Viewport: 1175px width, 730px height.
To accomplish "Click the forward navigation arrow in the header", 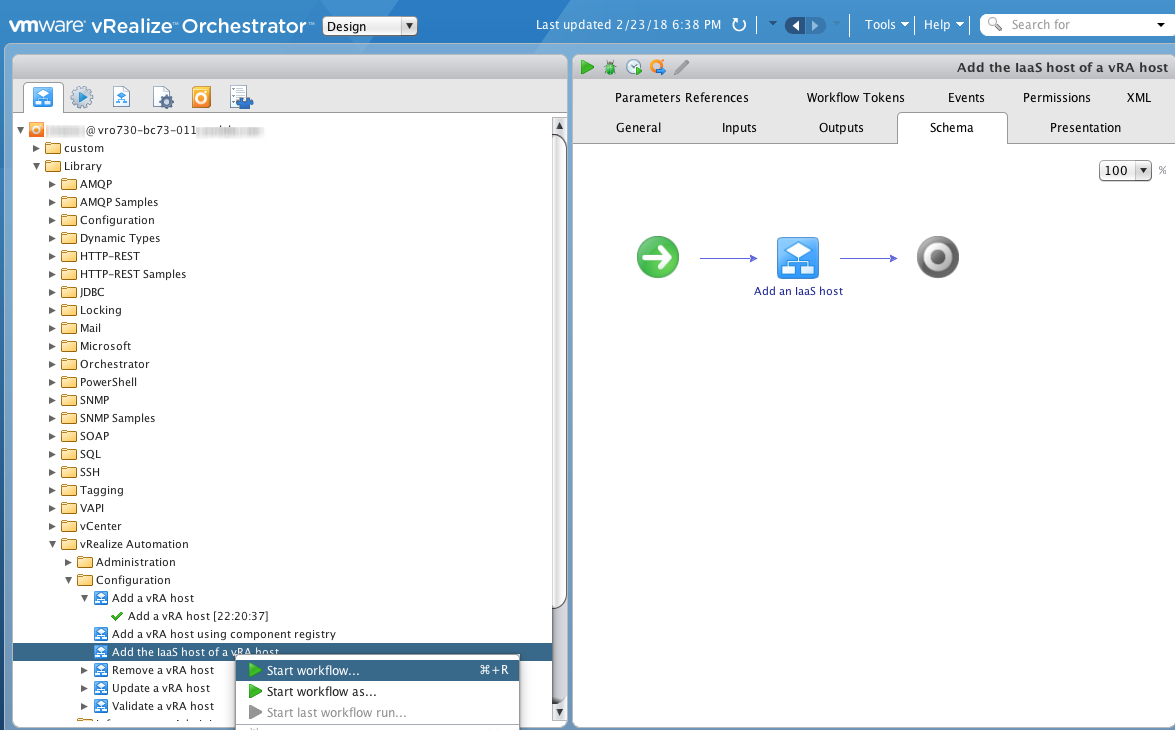I will click(x=815, y=25).
